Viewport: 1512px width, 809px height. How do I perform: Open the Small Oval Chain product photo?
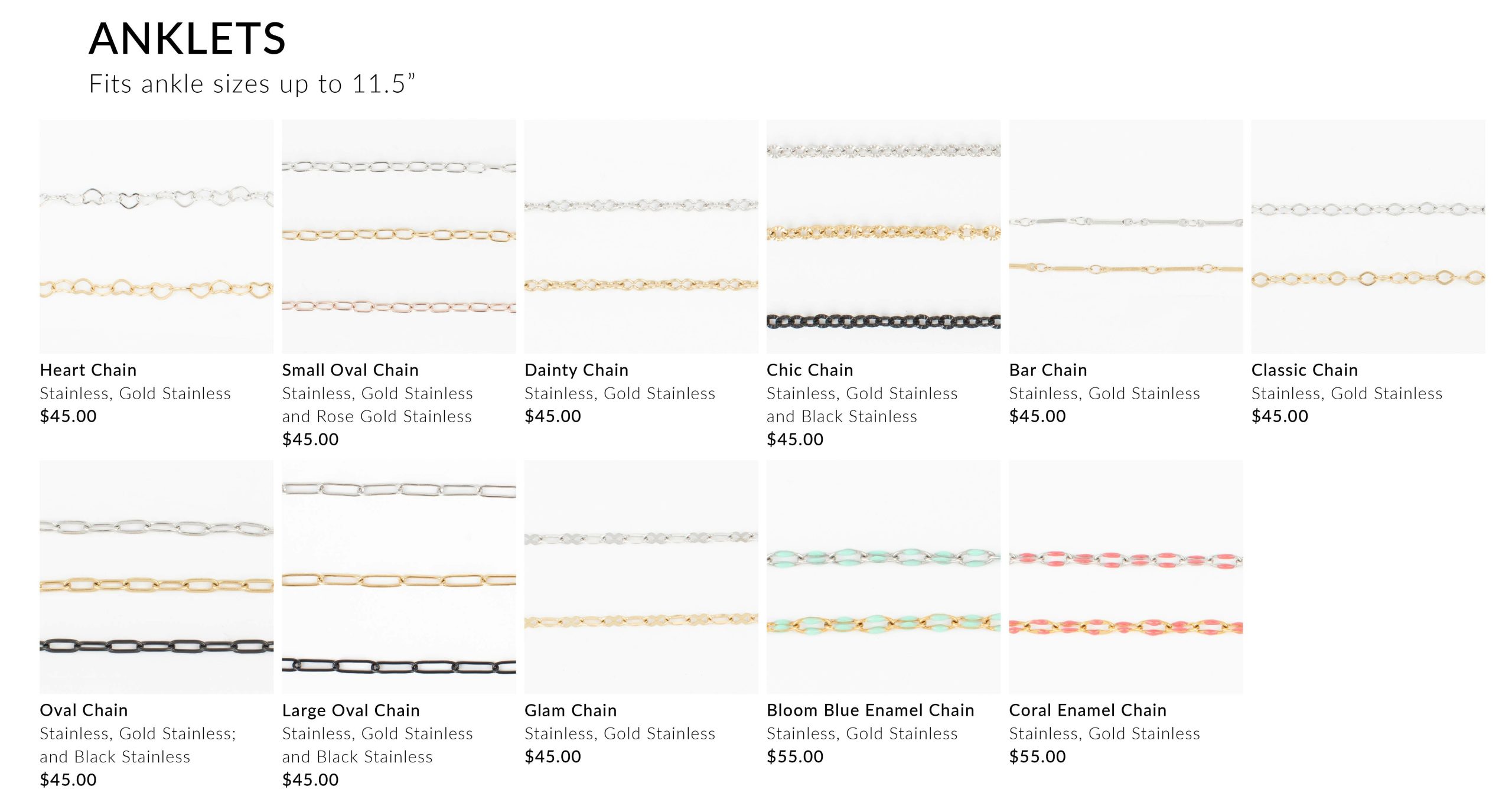(x=399, y=237)
